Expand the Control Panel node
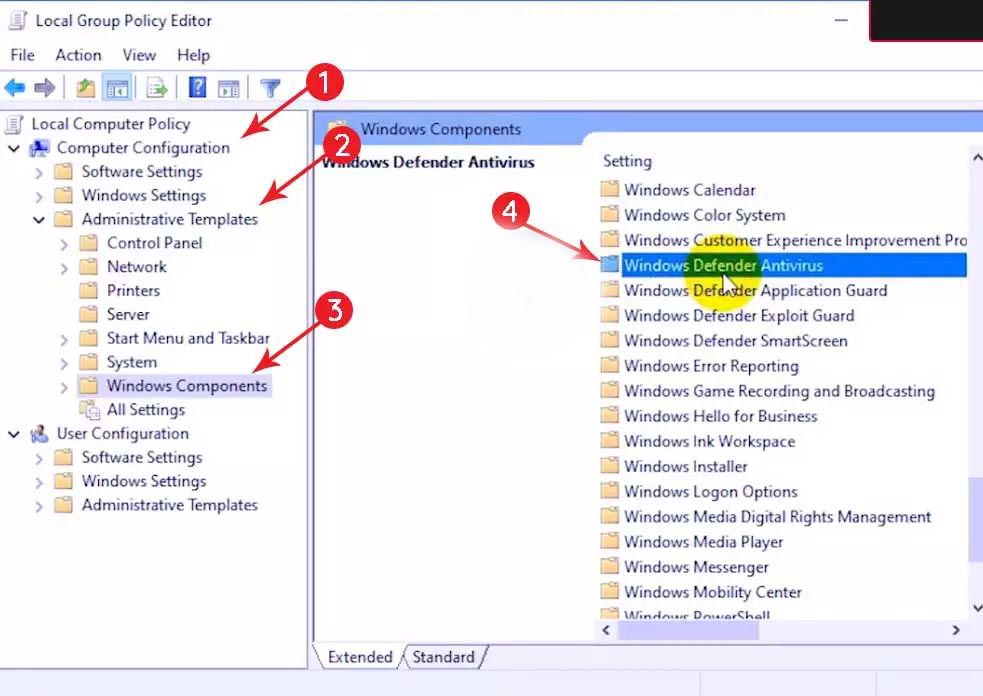 (x=64, y=244)
